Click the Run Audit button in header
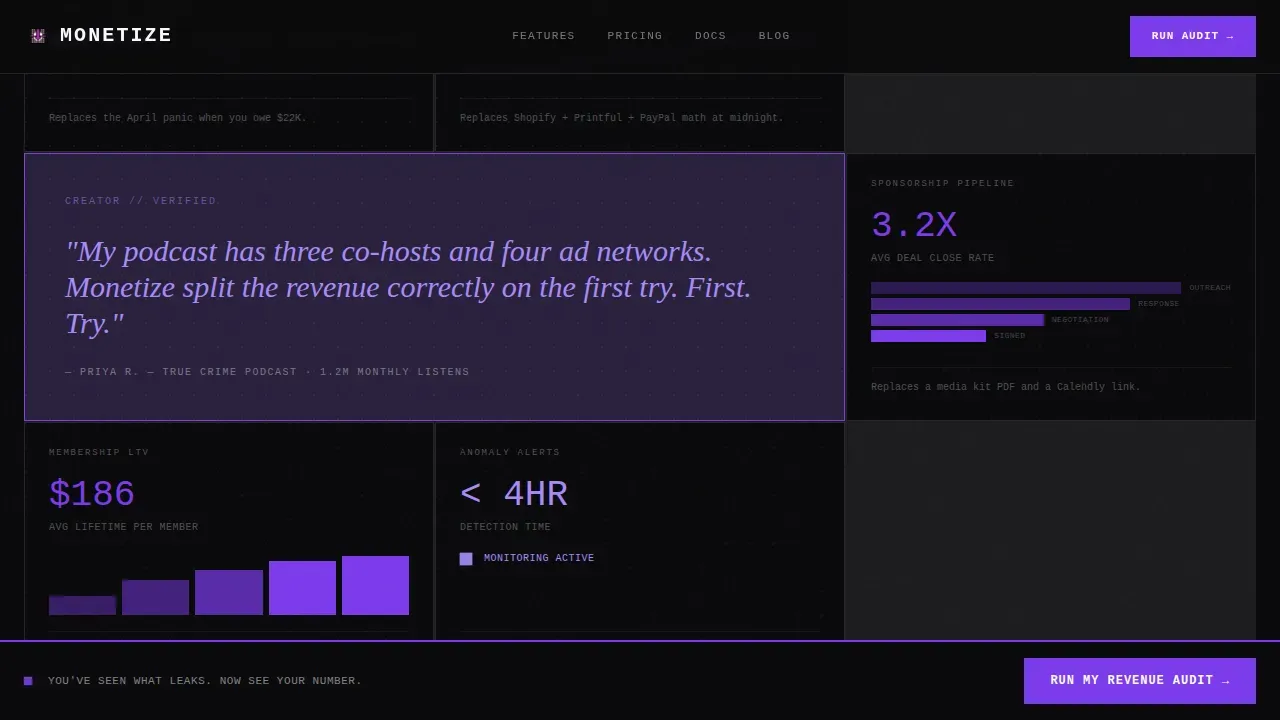Image resolution: width=1280 pixels, height=720 pixels. (x=1193, y=36)
